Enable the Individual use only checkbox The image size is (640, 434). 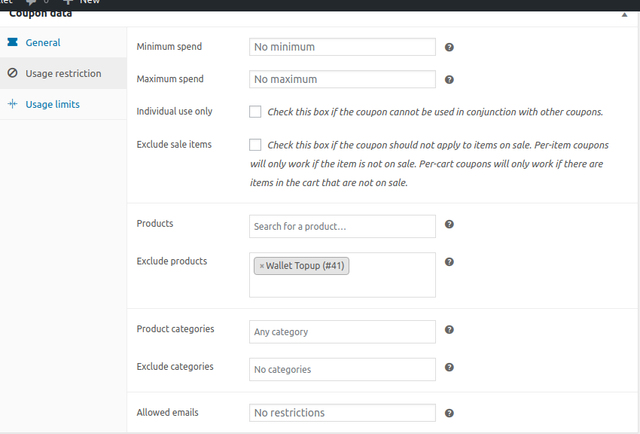click(255, 111)
